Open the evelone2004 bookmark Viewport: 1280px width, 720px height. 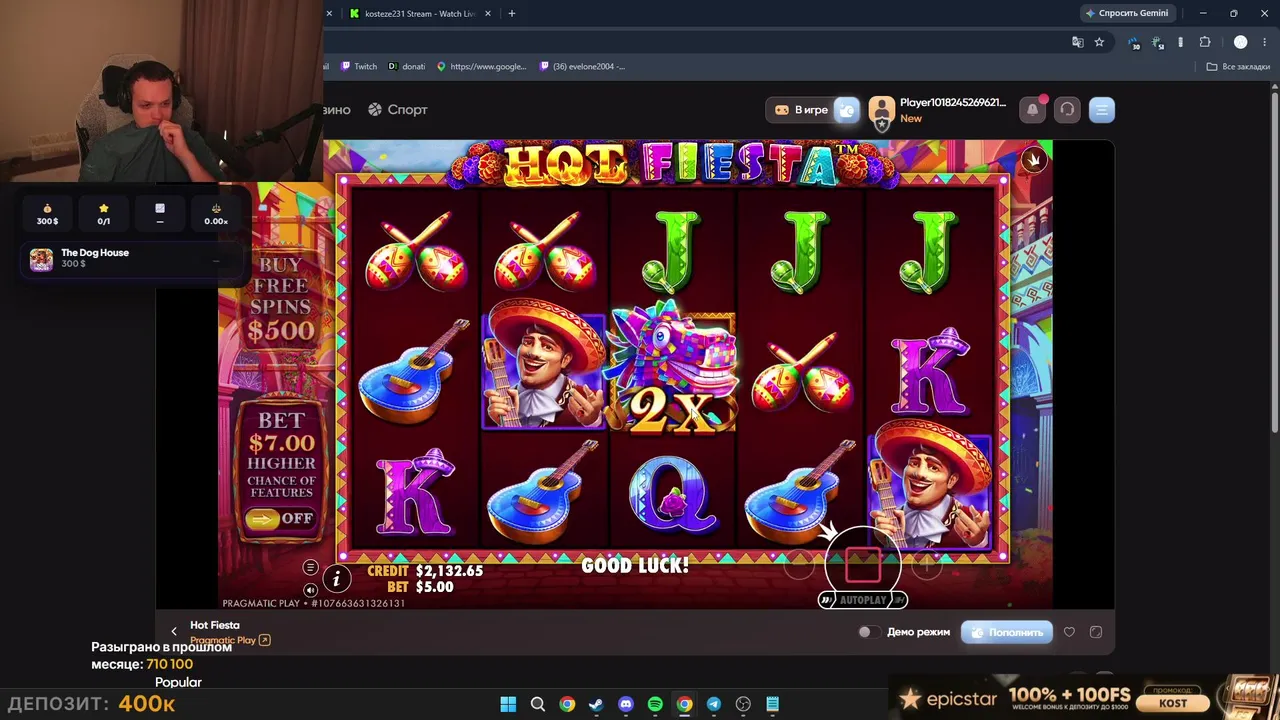[x=582, y=67]
